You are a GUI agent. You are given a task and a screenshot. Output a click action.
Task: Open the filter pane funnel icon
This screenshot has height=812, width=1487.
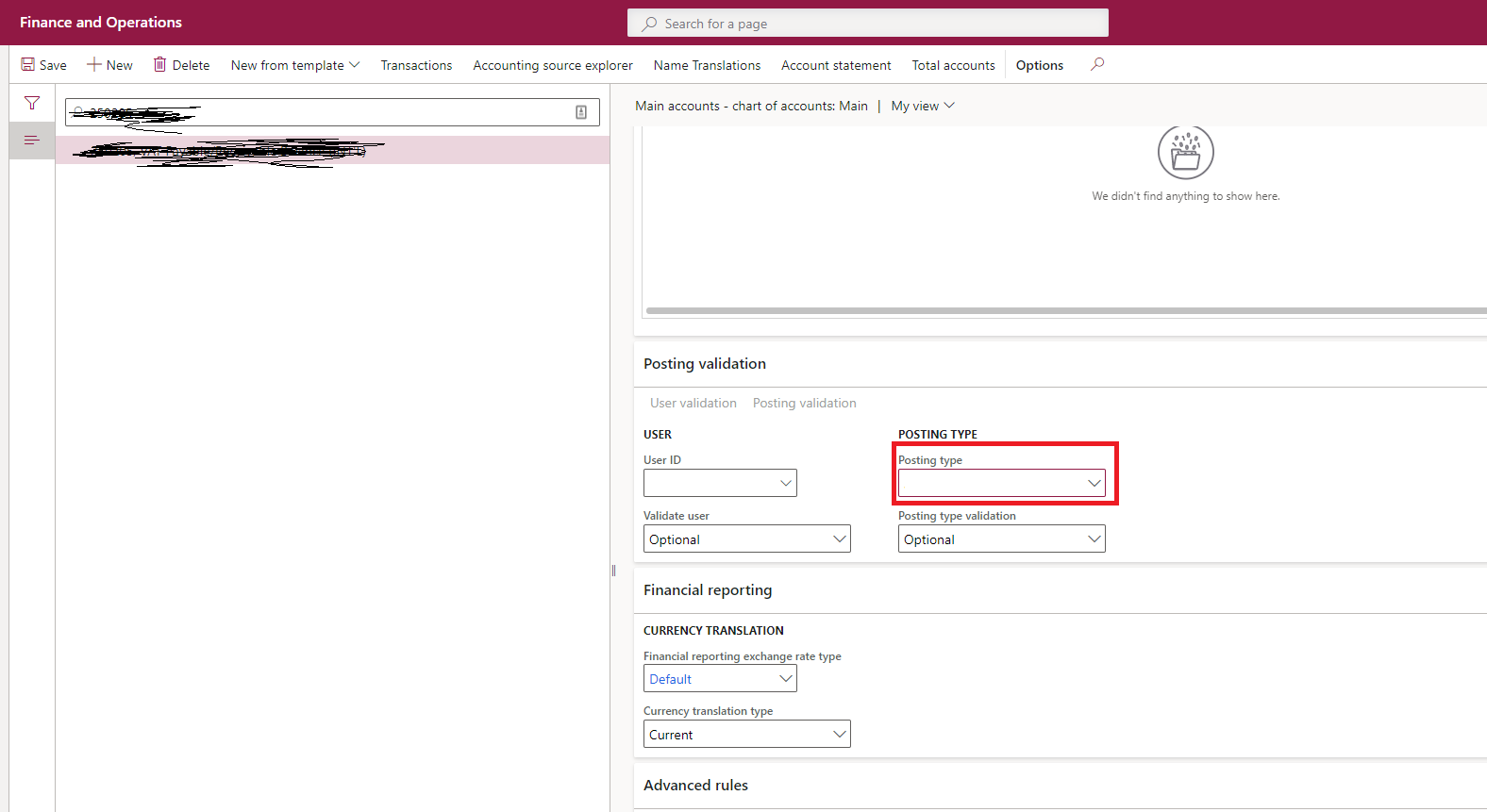coord(32,103)
